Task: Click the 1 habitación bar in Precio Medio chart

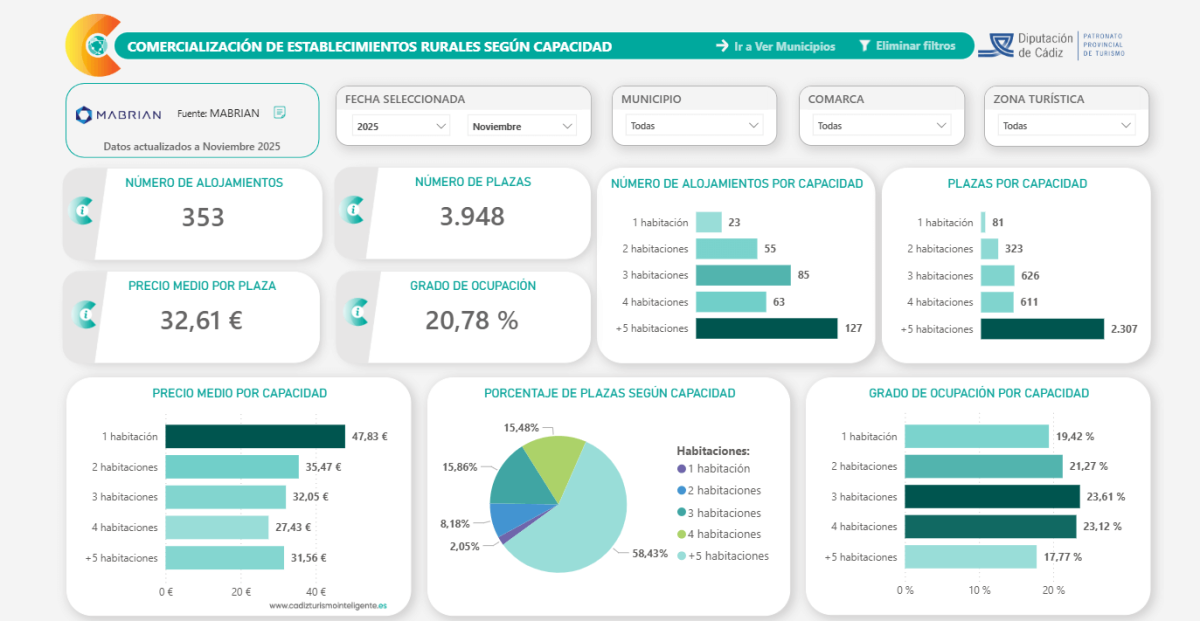Action: click(254, 436)
